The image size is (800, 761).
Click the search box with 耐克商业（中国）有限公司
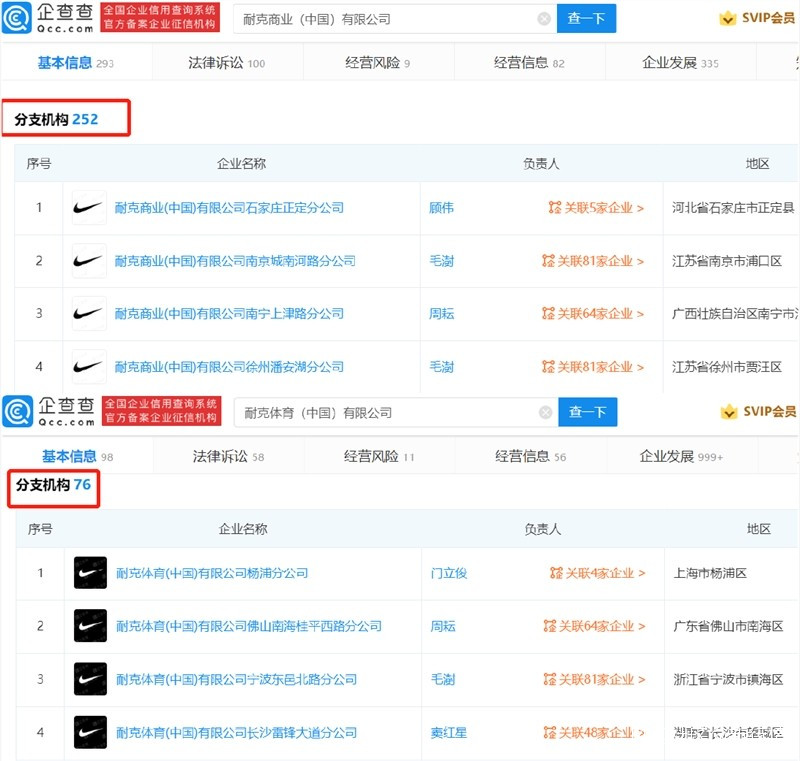point(395,19)
